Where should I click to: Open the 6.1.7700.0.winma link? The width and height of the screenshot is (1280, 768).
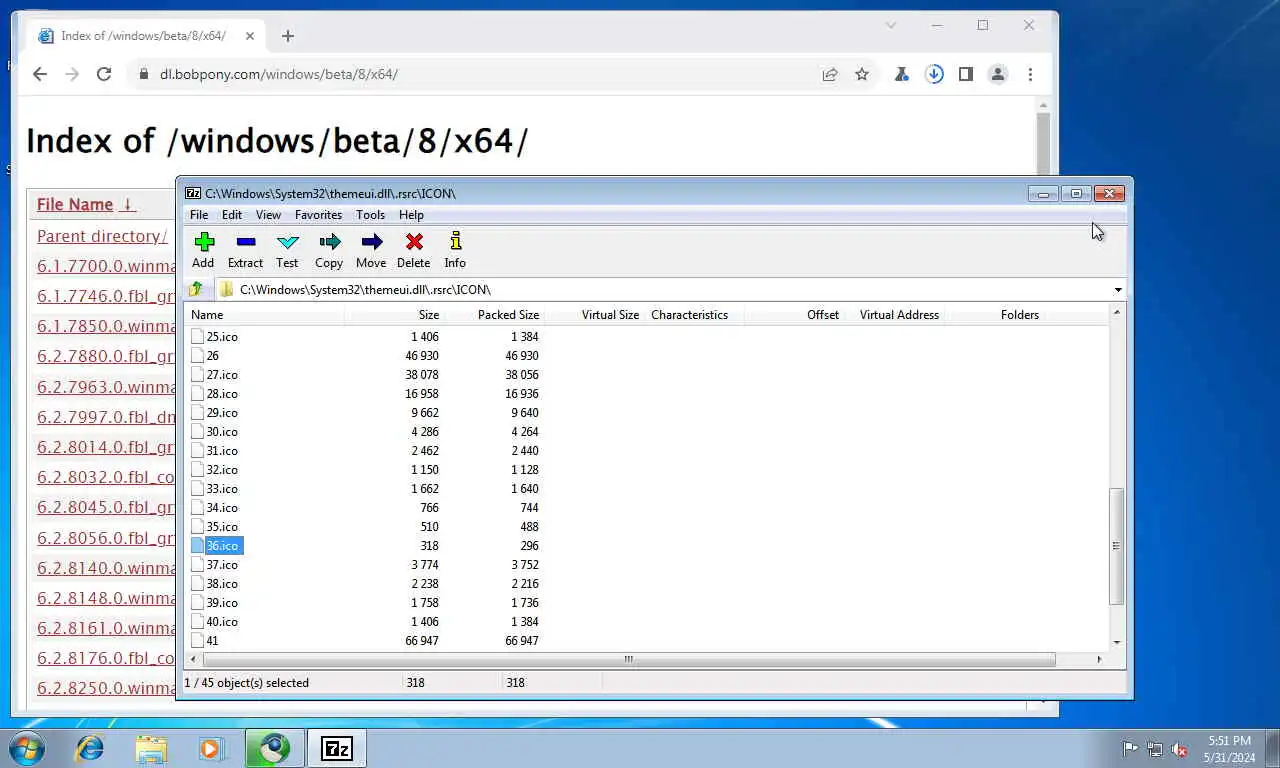tap(106, 266)
